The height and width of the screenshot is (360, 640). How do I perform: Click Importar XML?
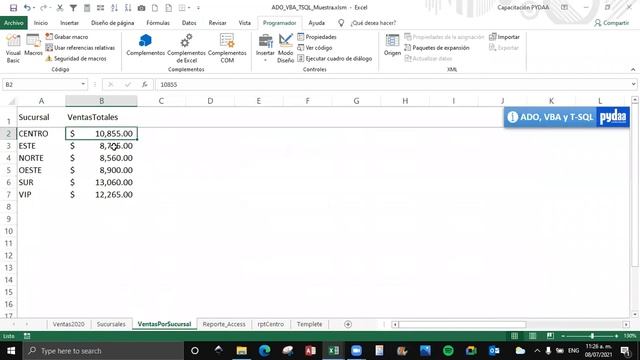[504, 37]
